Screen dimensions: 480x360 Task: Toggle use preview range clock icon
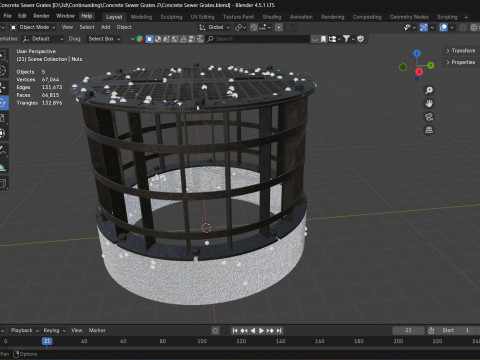coord(431,331)
